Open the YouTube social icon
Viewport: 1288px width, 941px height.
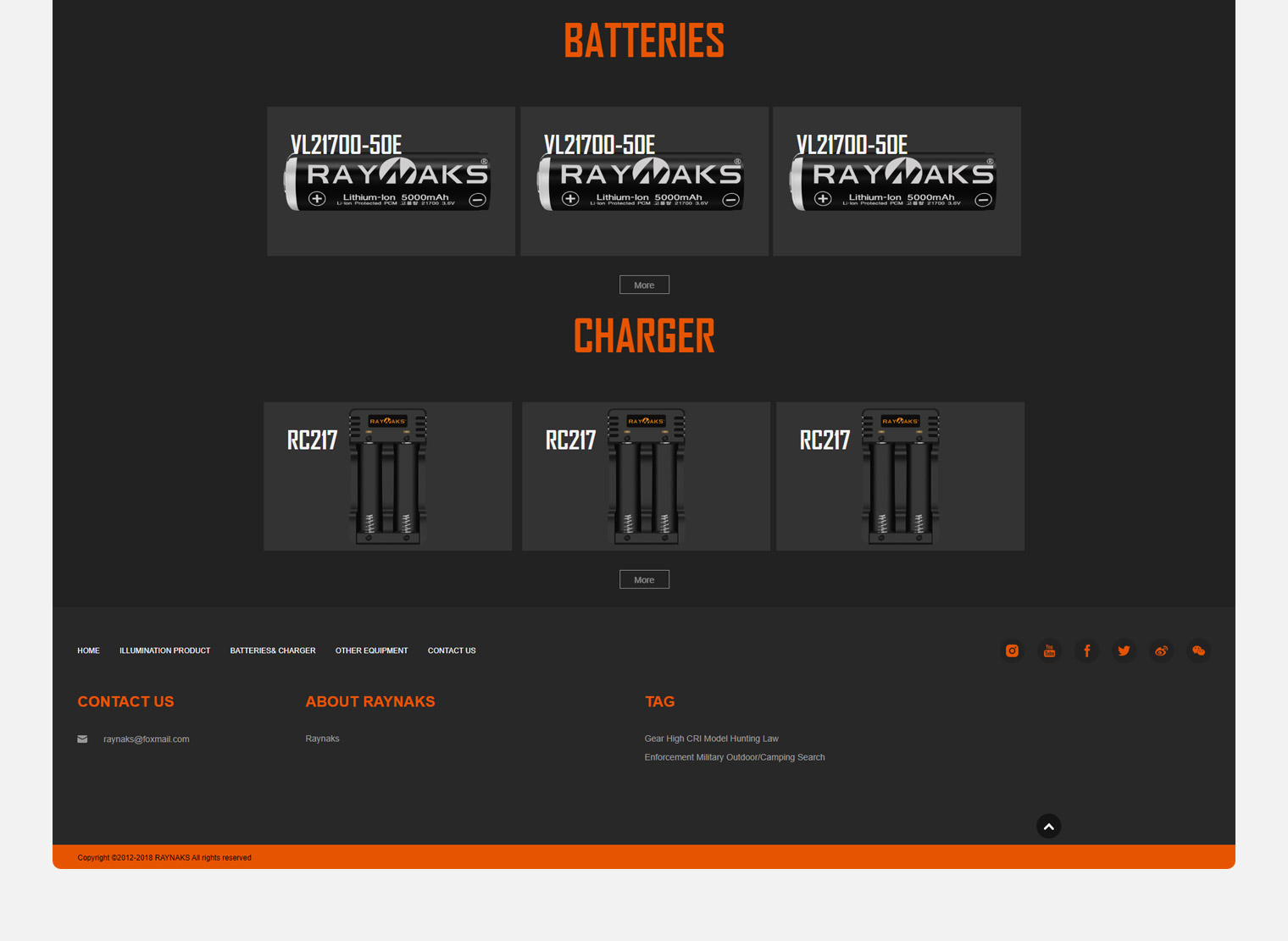(x=1049, y=650)
